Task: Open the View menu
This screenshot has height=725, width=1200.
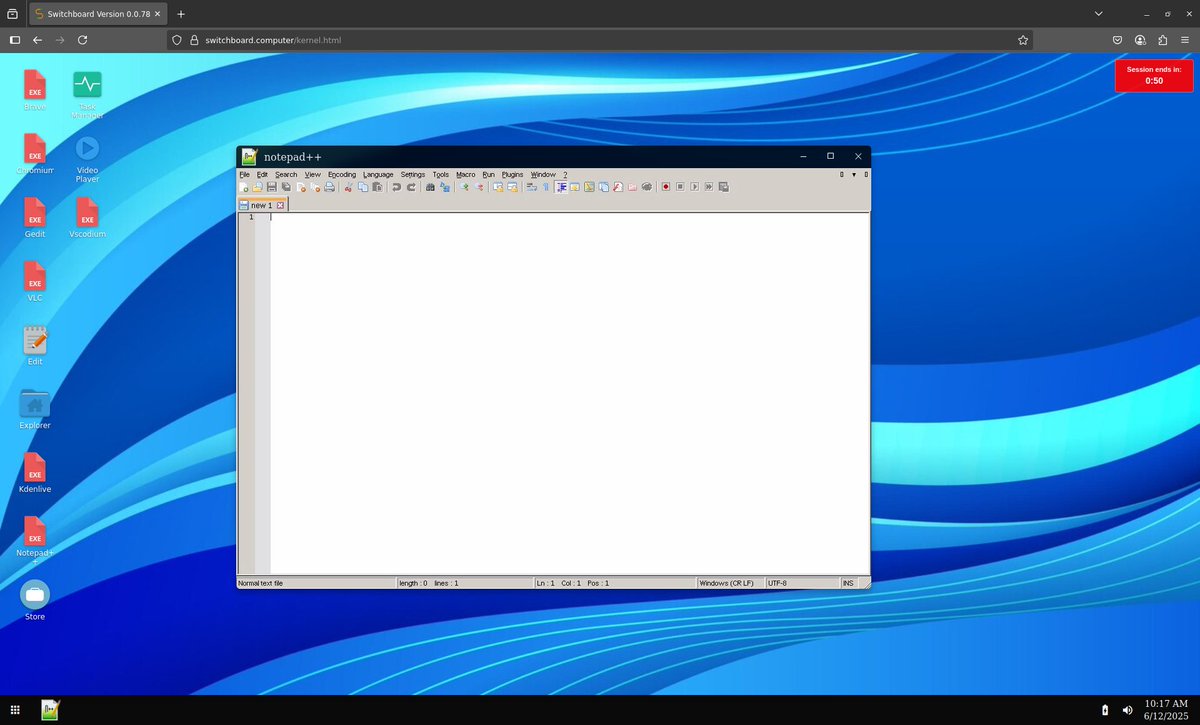Action: coord(313,174)
